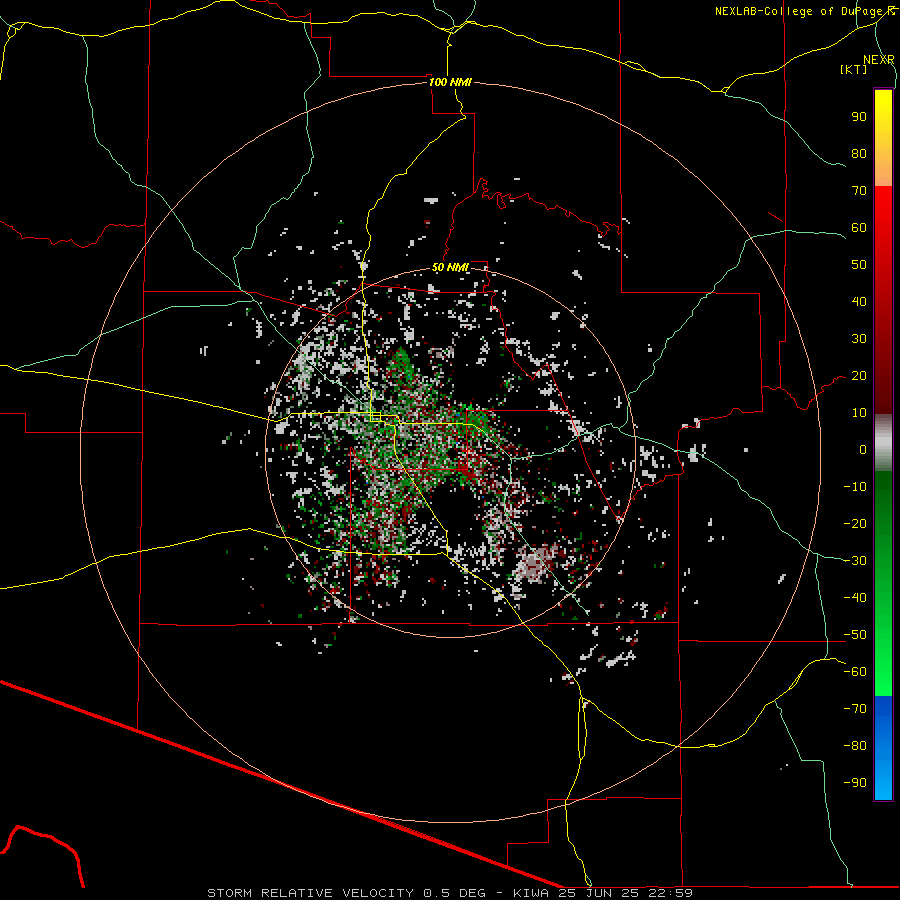Click the [KT] units label

pyautogui.click(x=854, y=69)
